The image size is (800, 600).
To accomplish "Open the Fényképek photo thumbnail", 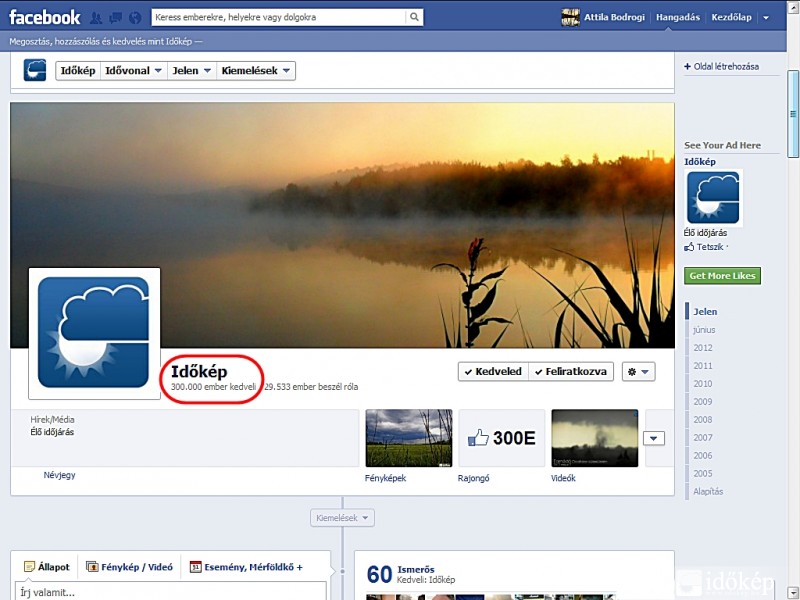I will click(409, 438).
